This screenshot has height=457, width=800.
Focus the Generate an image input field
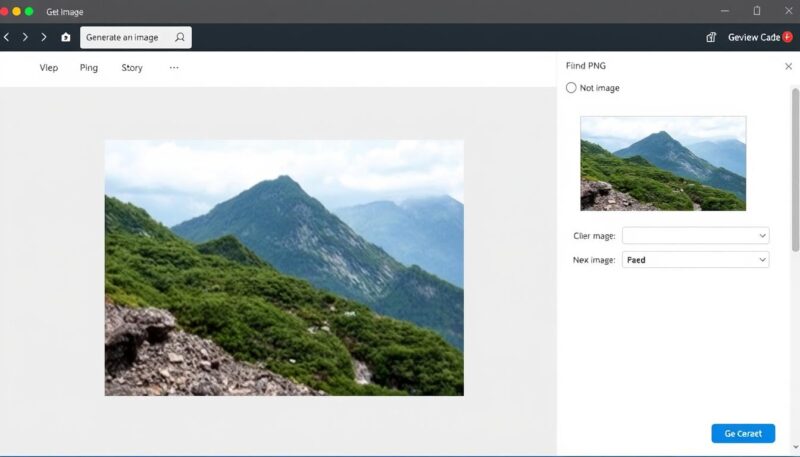point(126,37)
